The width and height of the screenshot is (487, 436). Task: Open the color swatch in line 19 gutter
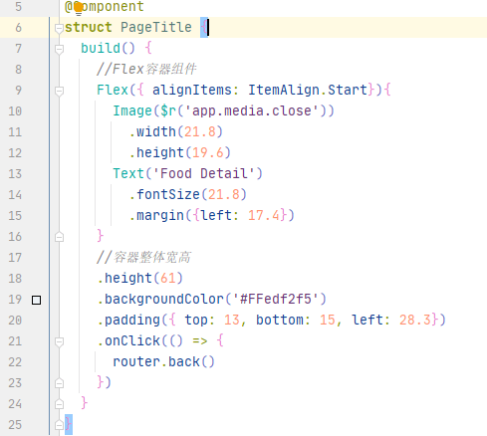coord(36,300)
